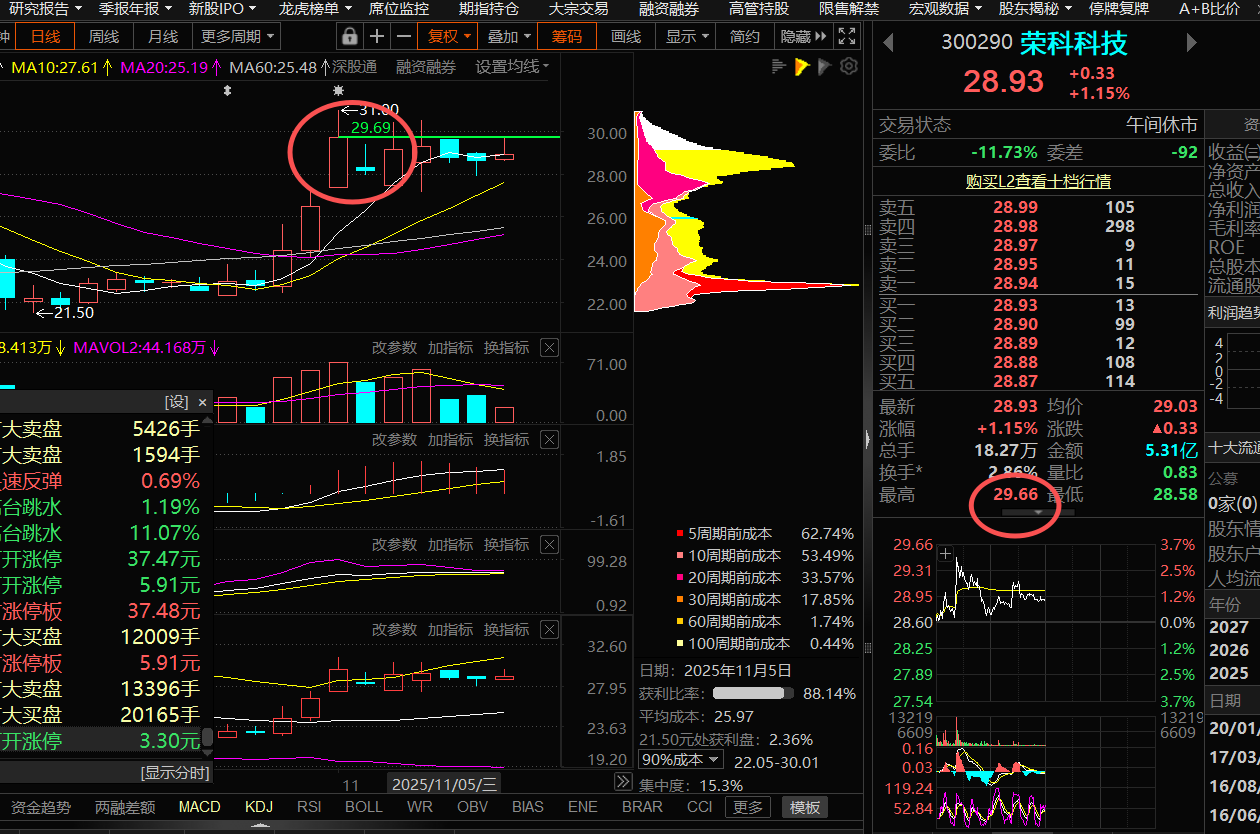Click 融资融券 link above chart
The width and height of the screenshot is (1260, 834).
tap(426, 67)
